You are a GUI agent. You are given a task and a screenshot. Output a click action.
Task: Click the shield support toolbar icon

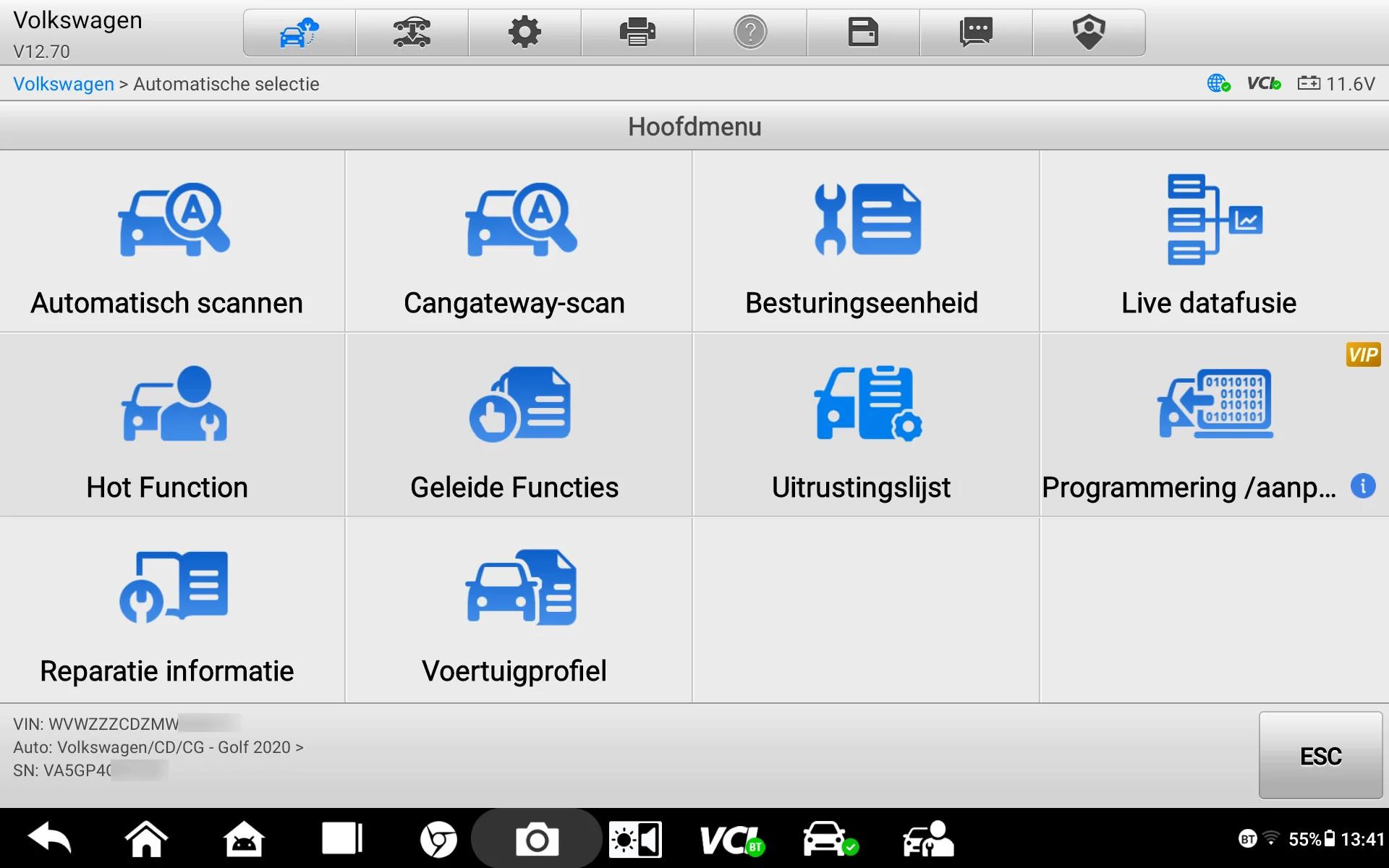click(x=1089, y=33)
